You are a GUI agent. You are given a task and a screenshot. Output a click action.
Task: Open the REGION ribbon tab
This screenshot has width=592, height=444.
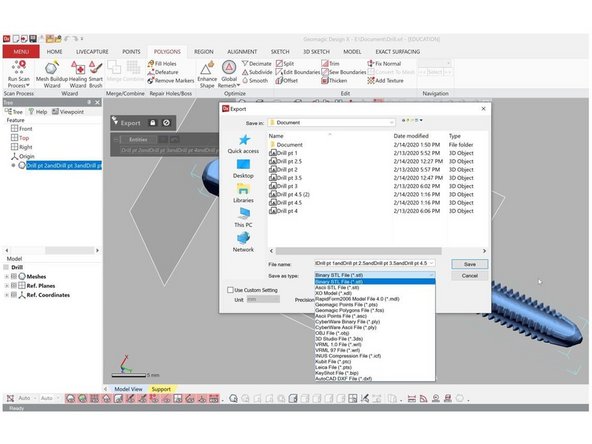(204, 51)
